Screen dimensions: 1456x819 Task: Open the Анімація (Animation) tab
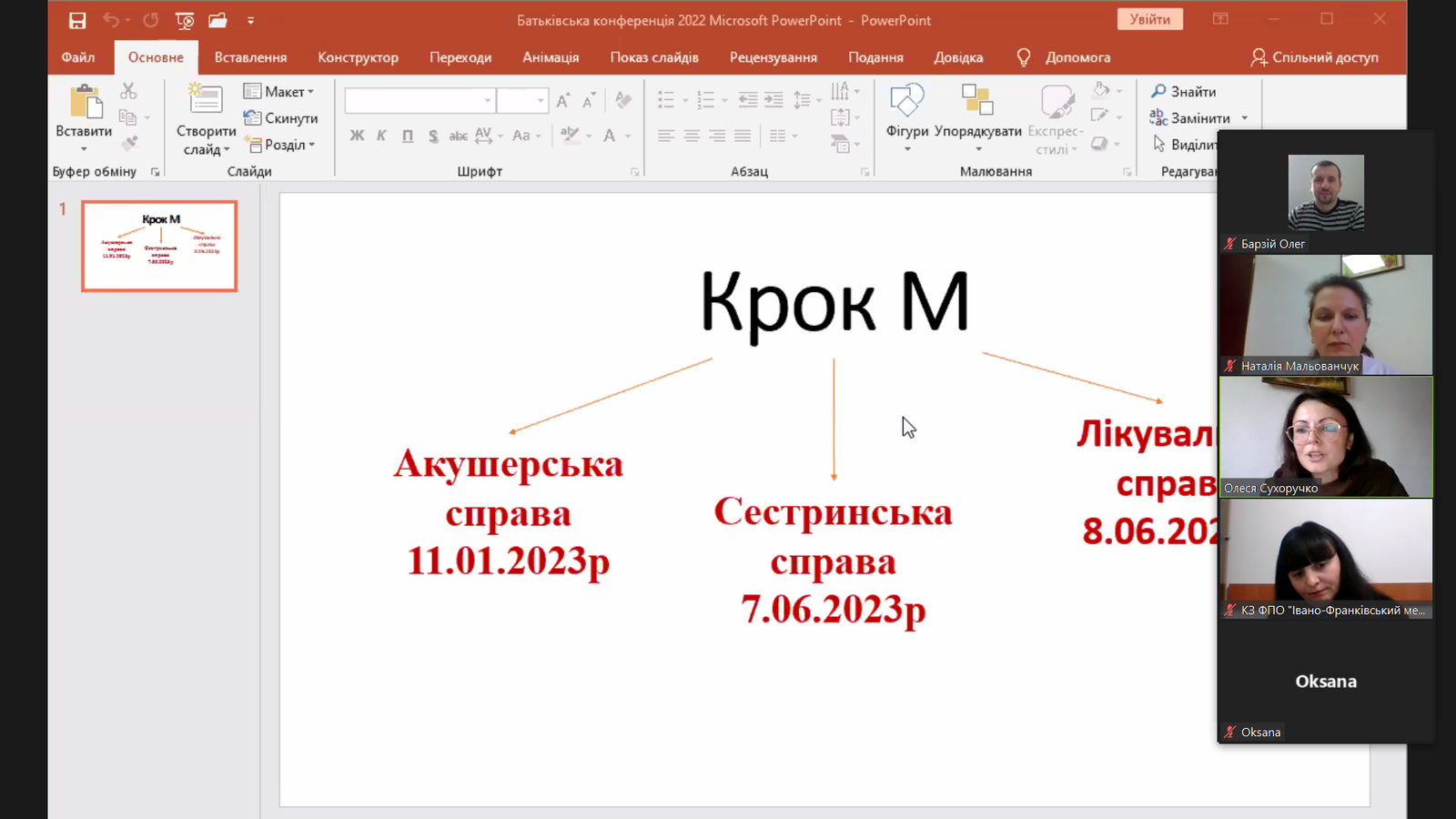point(551,57)
